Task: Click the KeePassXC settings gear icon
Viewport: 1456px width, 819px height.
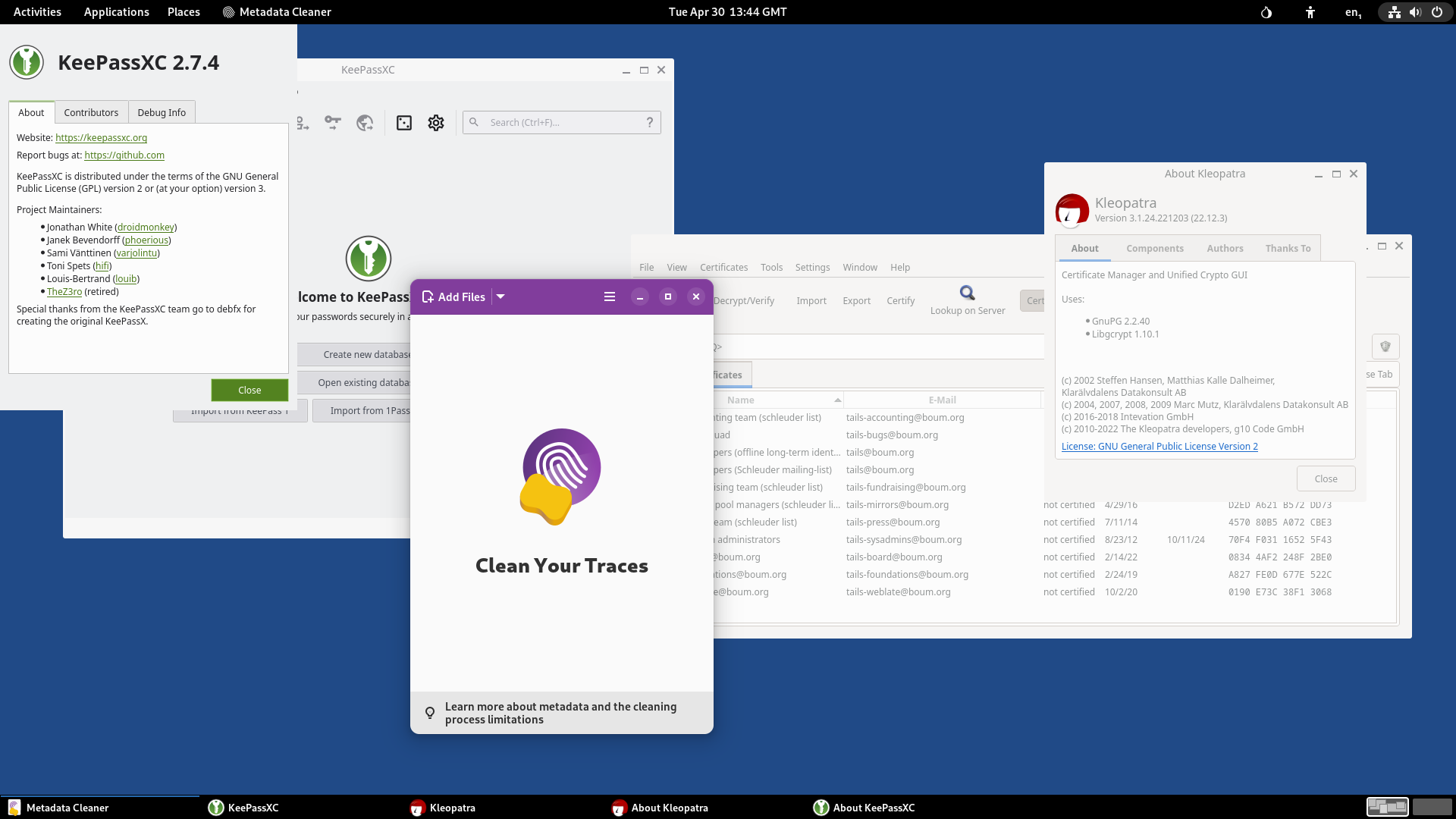Action: pyautogui.click(x=435, y=122)
